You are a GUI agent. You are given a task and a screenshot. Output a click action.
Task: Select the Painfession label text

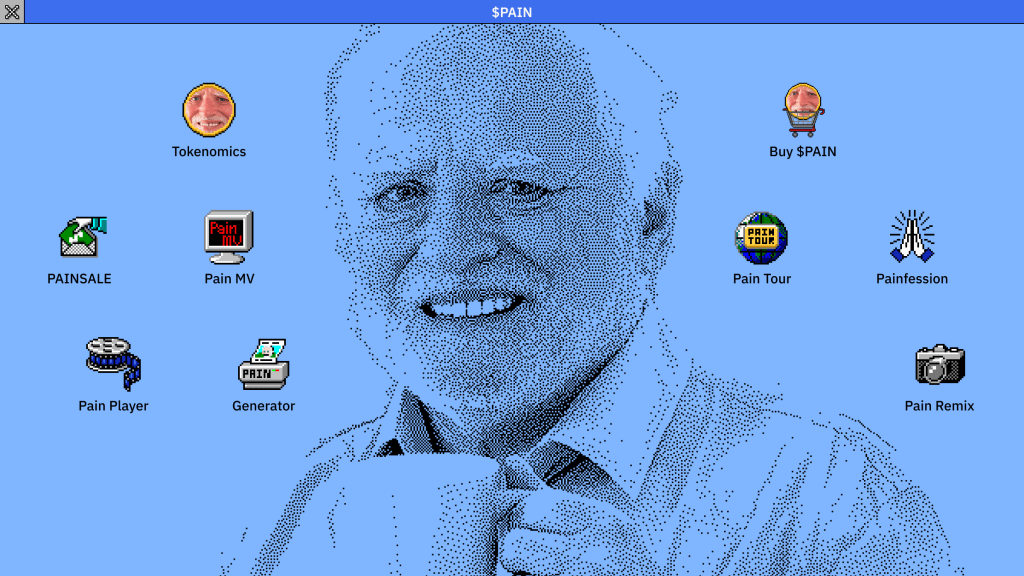(912, 279)
